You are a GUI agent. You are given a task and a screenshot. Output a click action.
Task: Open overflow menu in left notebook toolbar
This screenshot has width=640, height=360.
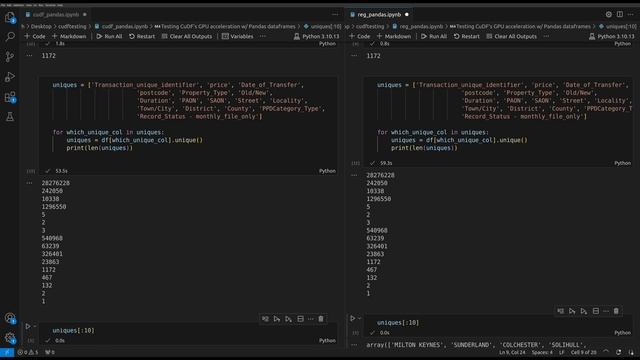click(263, 36)
